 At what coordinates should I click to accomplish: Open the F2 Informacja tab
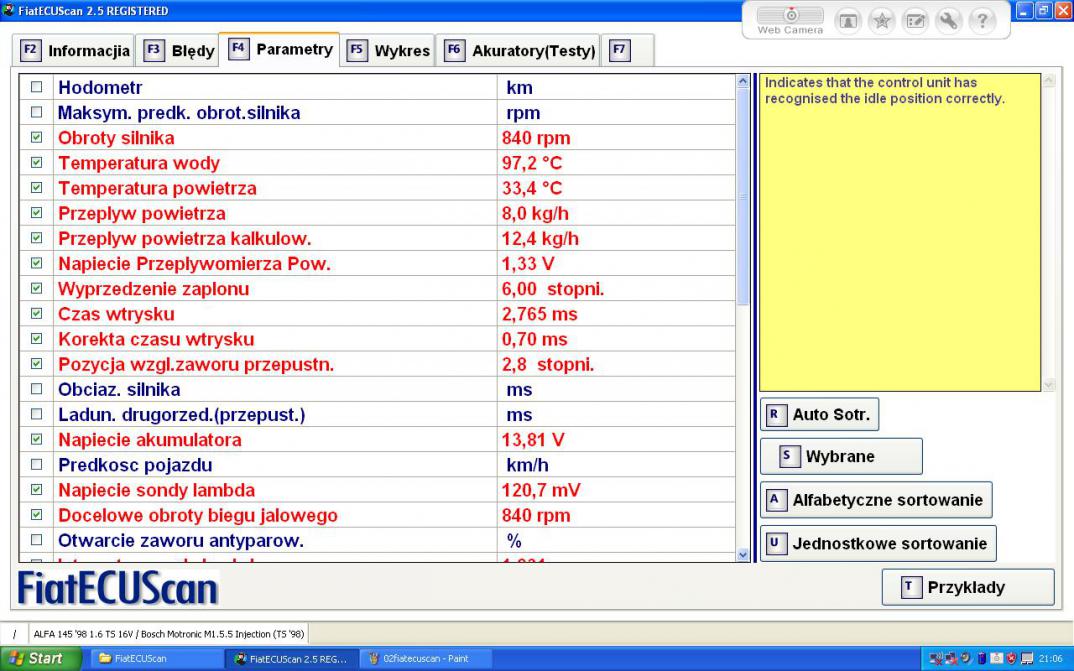(x=74, y=51)
